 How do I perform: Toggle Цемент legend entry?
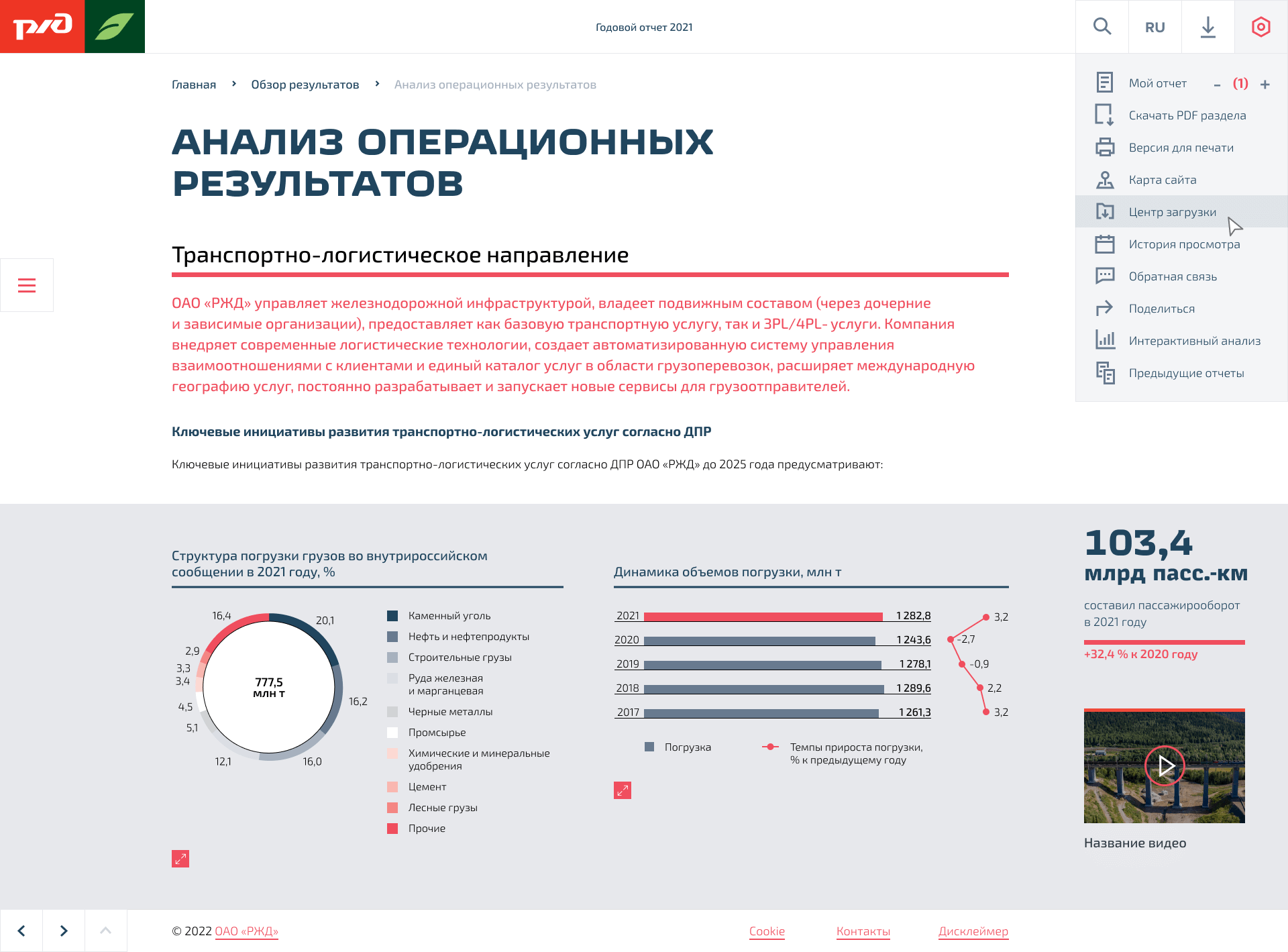417,787
